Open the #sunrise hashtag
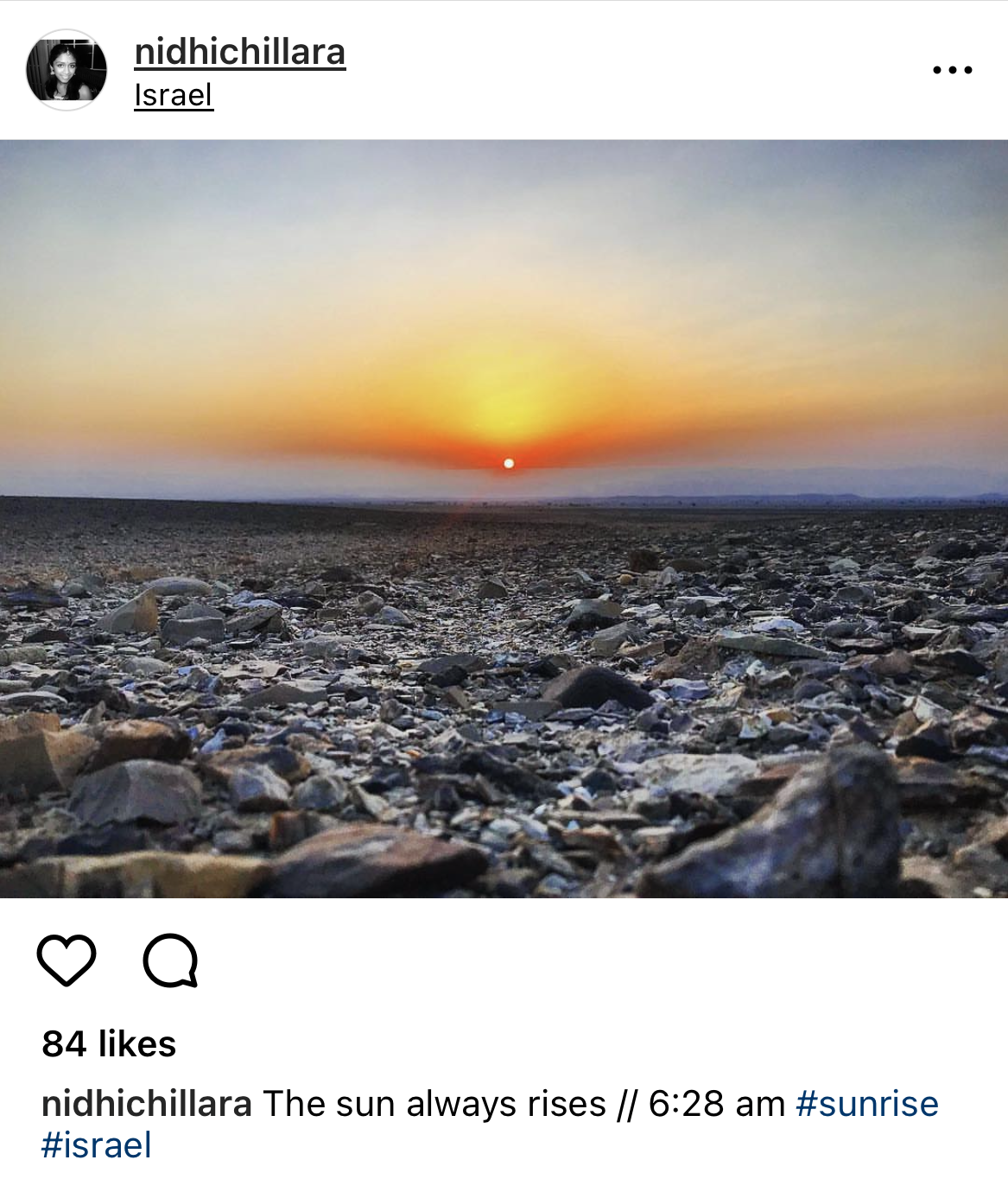The height and width of the screenshot is (1179, 1008). (x=867, y=1104)
